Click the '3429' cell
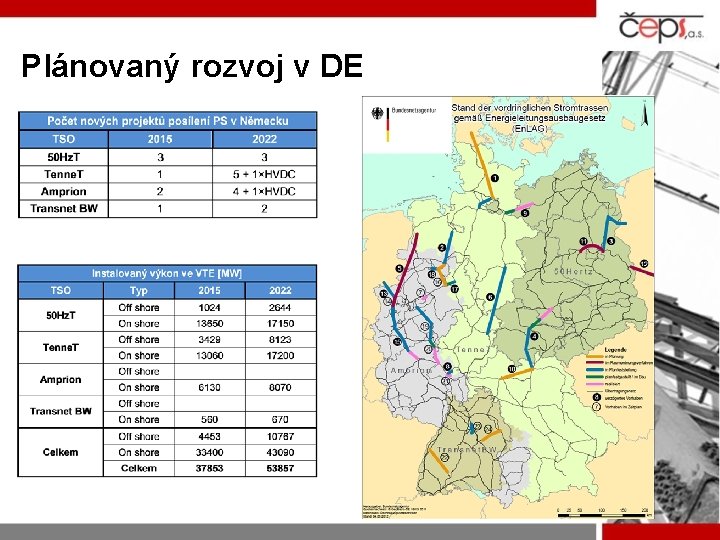Viewport: 720px width, 540px height. (x=209, y=340)
